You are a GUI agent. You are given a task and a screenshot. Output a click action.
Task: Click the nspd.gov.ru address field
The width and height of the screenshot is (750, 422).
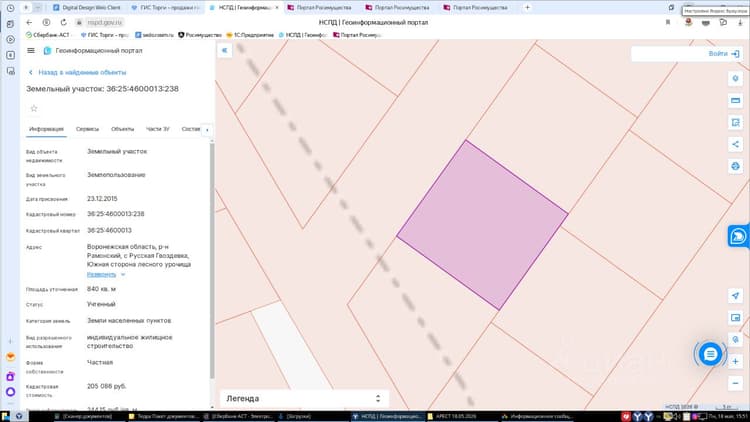pyautogui.click(x=105, y=22)
